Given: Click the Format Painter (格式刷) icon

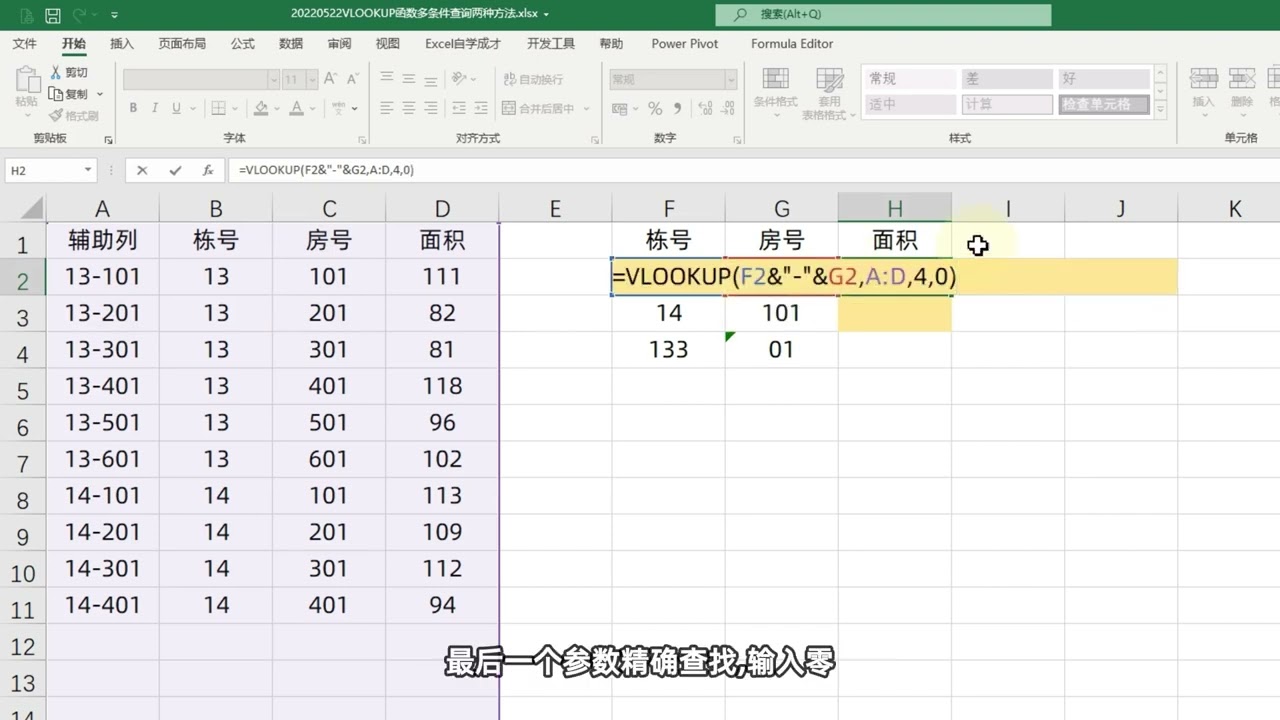Looking at the screenshot, I should point(57,115).
